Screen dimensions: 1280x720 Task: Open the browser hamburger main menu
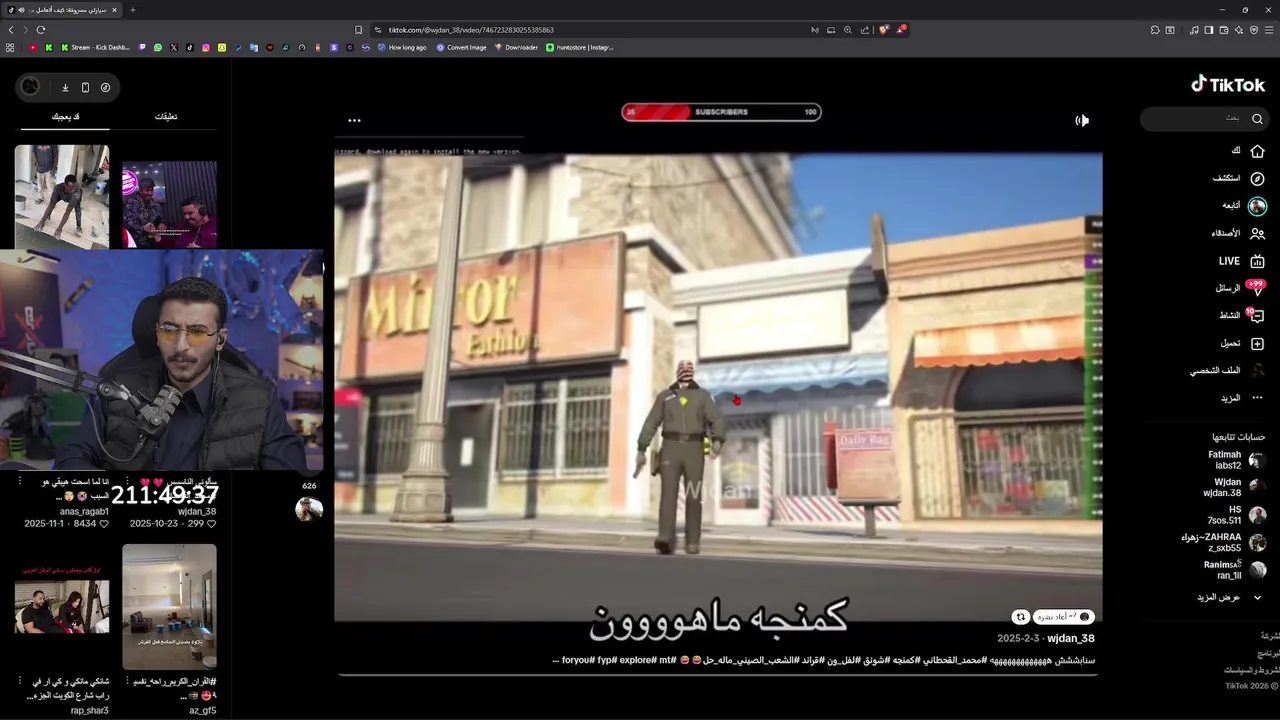(x=1270, y=30)
